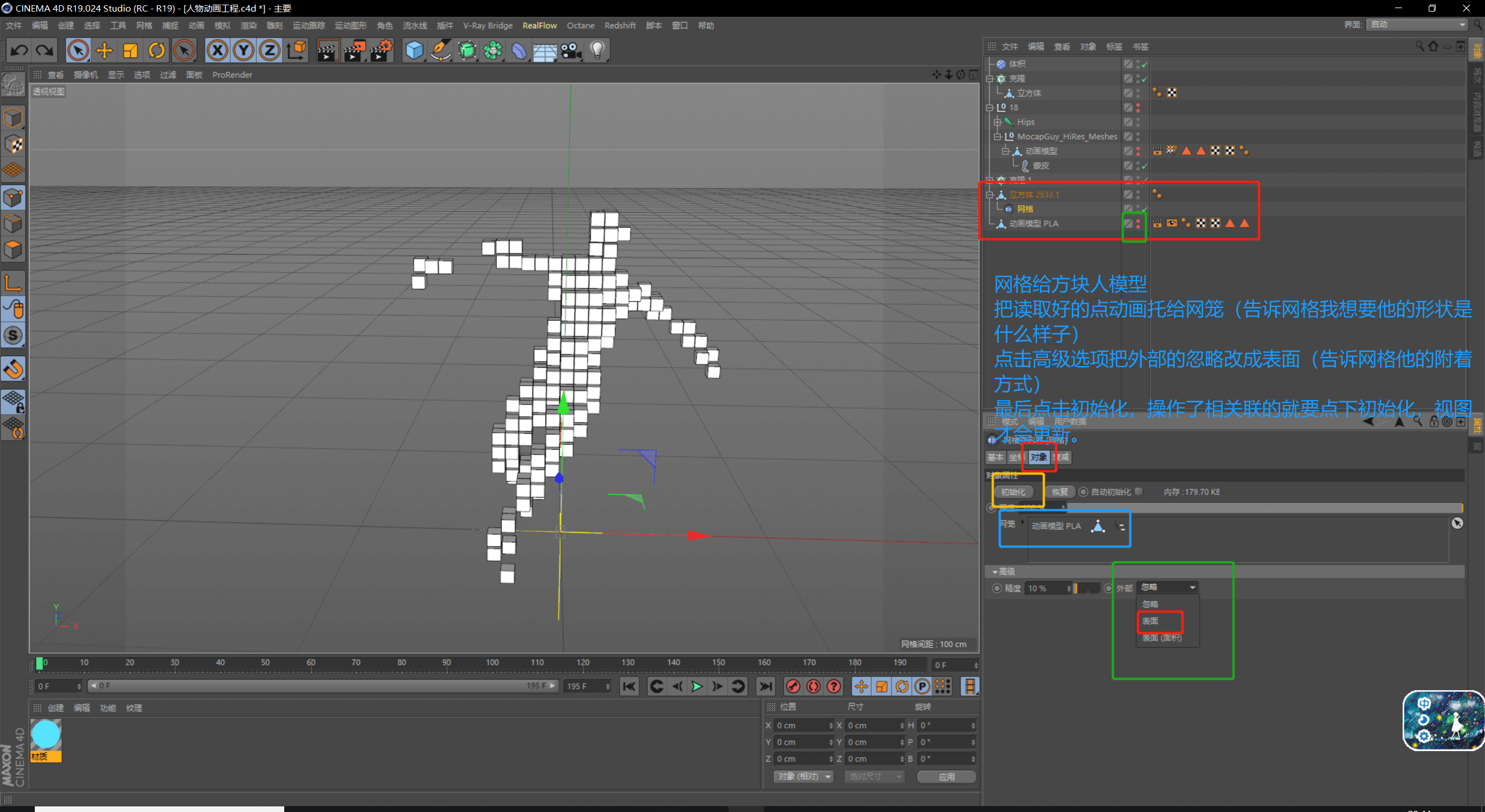Expand the Hips joint tree node
Screen dimensions: 1485x812
[x=998, y=122]
